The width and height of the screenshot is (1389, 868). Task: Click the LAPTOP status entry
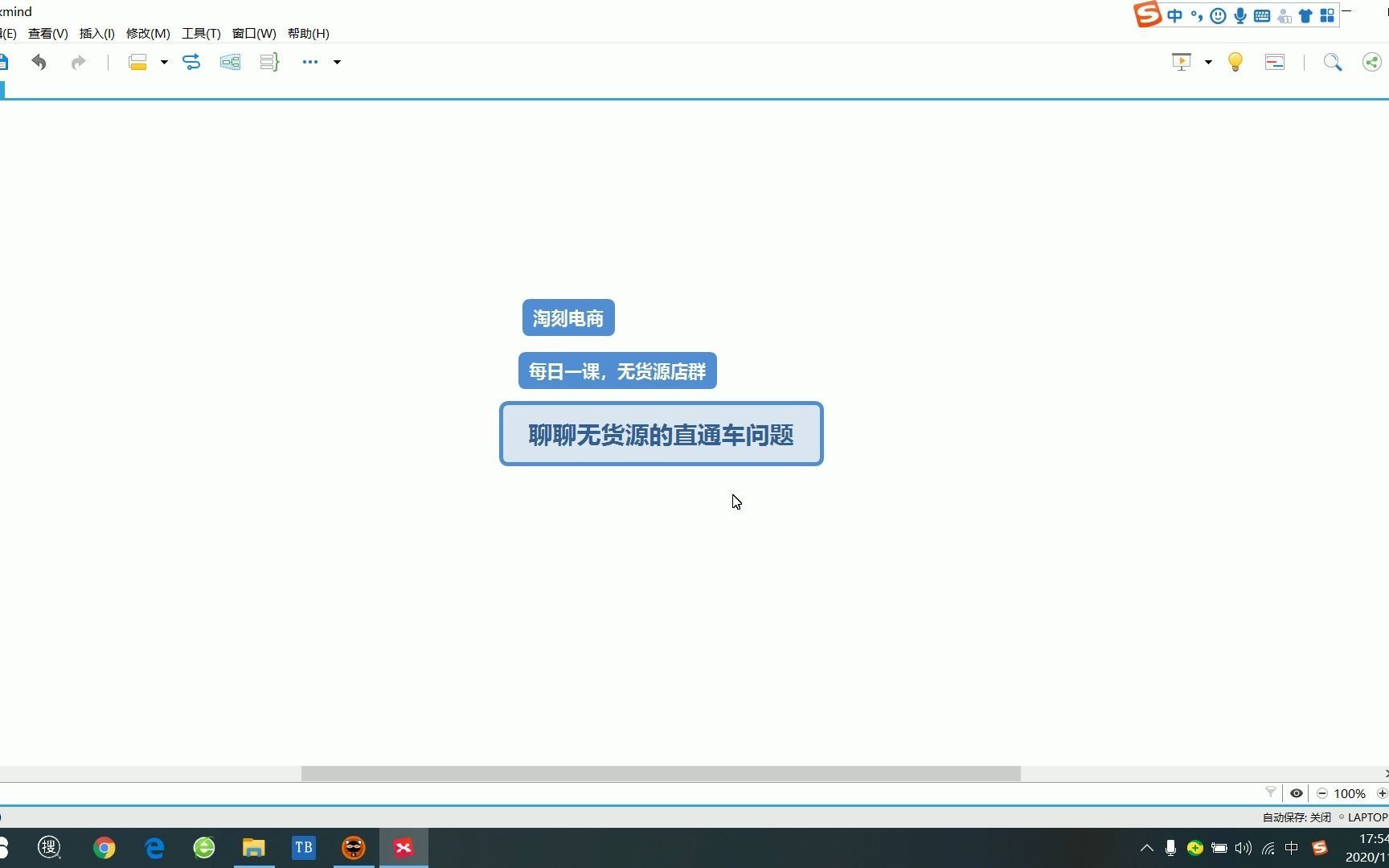click(1367, 817)
